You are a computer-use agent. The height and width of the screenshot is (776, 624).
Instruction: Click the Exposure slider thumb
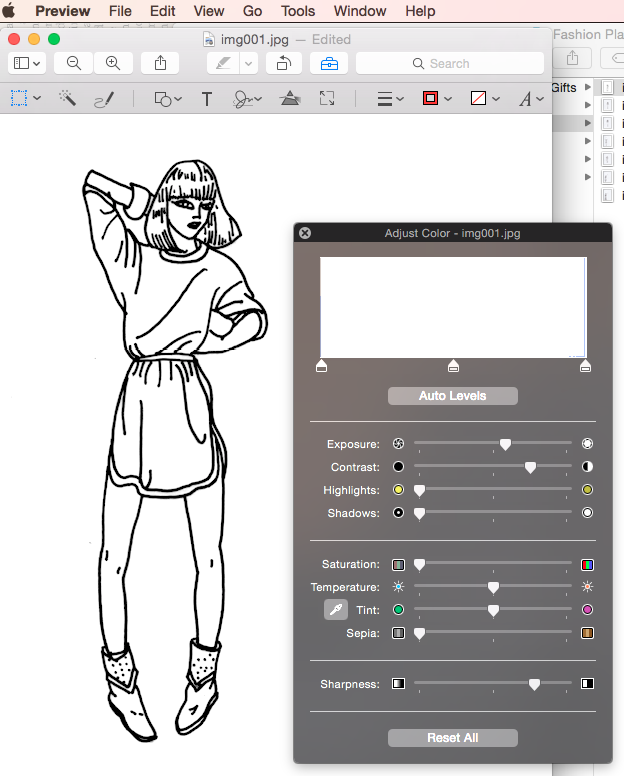(505, 444)
